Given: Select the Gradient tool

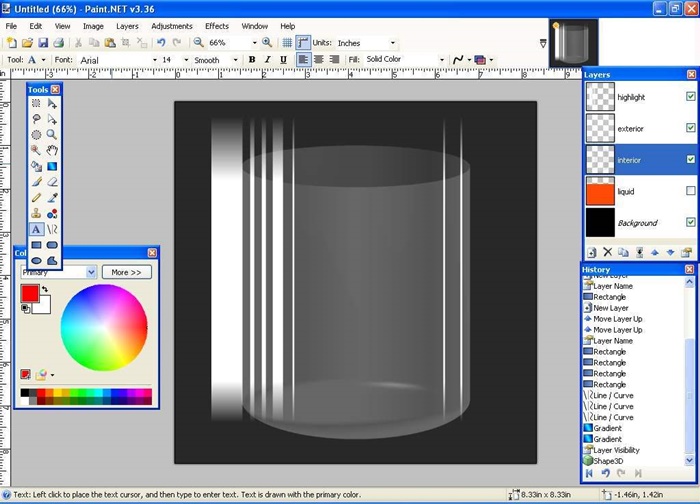Looking at the screenshot, I should click(52, 166).
